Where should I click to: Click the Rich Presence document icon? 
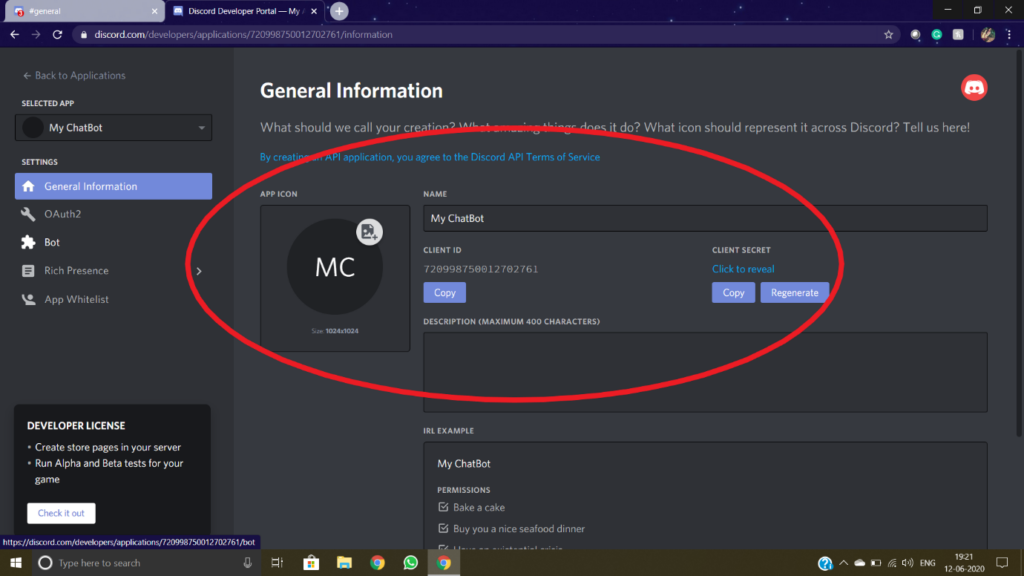tap(28, 270)
